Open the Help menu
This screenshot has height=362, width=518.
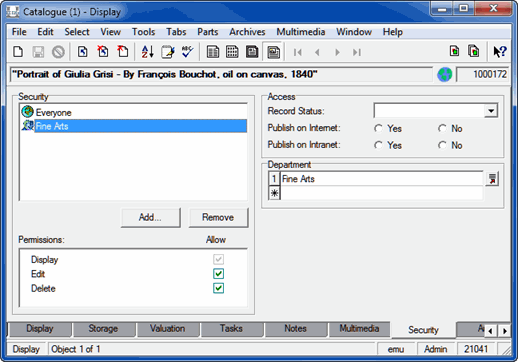[x=393, y=32]
